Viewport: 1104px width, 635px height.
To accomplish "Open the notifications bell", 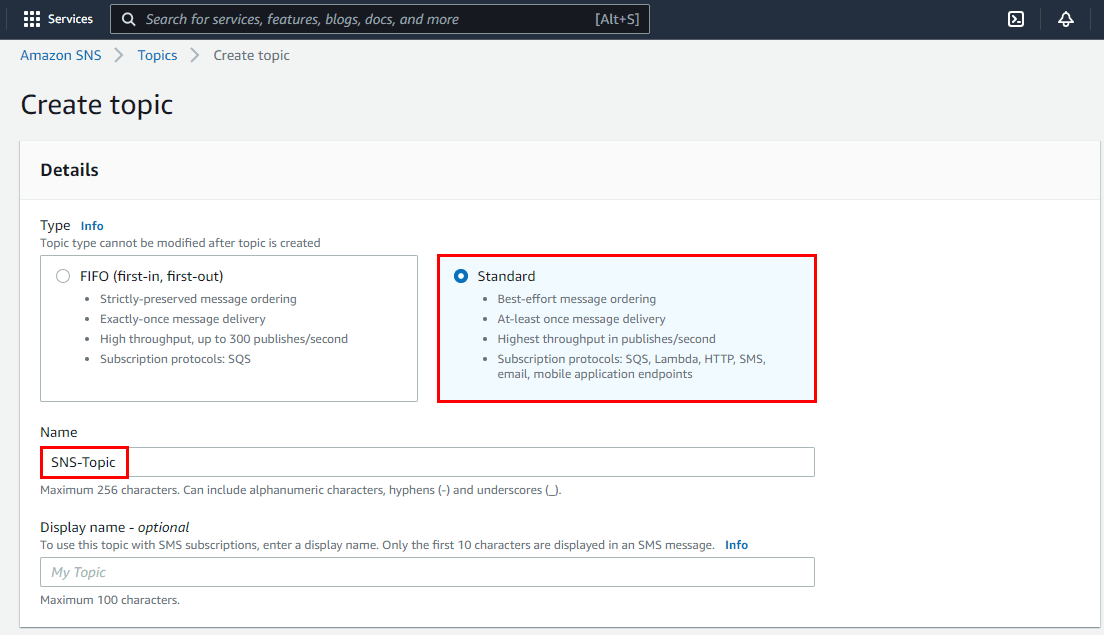I will click(1066, 19).
